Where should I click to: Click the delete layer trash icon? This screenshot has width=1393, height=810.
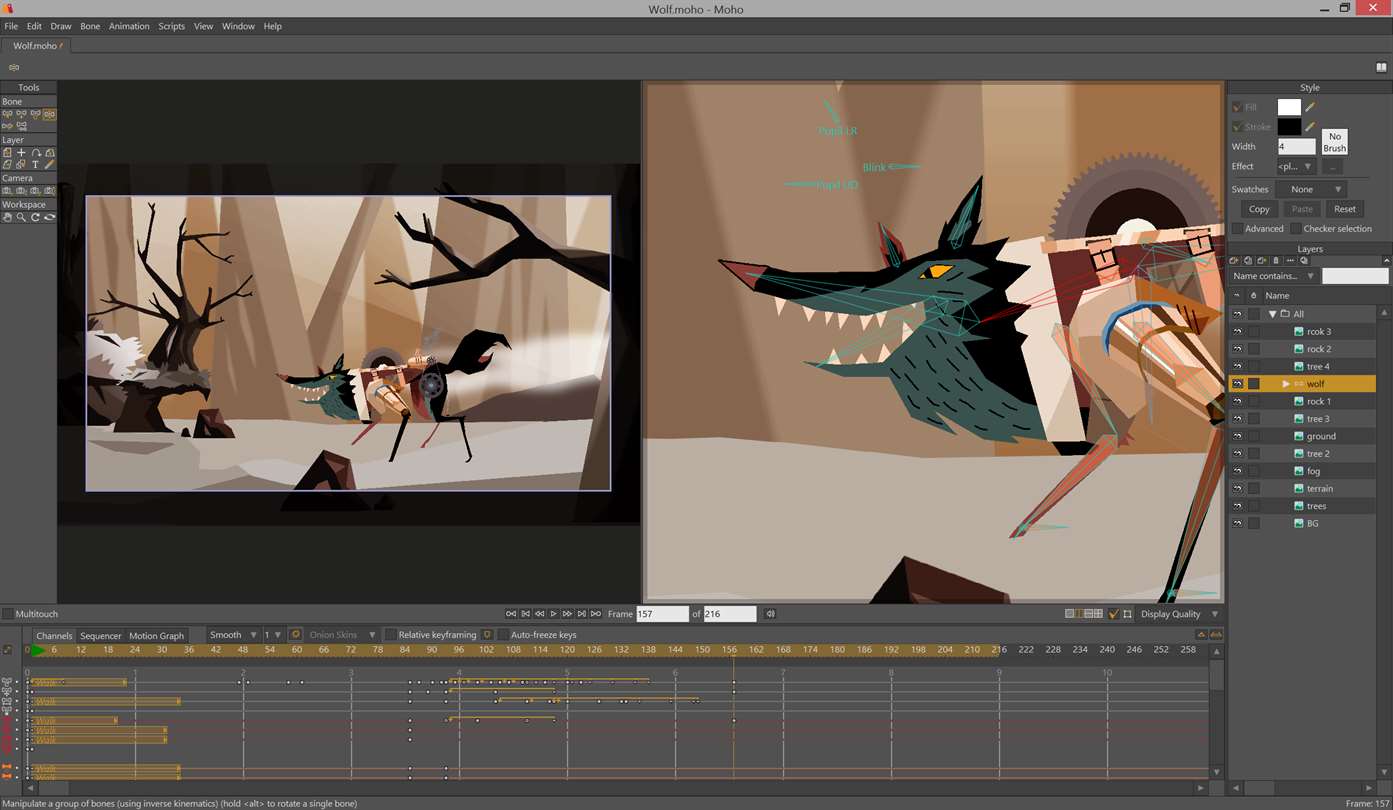coord(1276,261)
